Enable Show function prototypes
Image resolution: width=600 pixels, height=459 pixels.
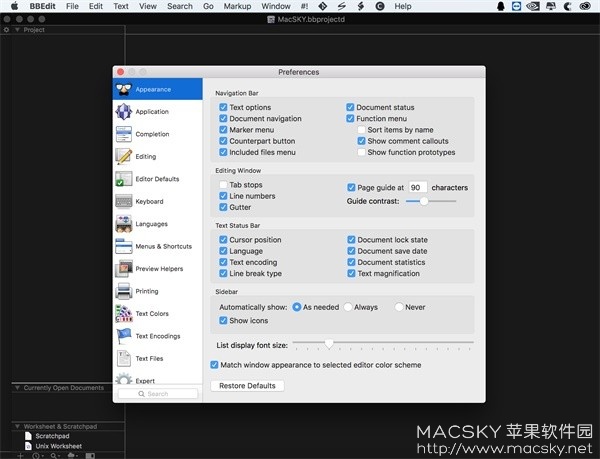[361, 152]
